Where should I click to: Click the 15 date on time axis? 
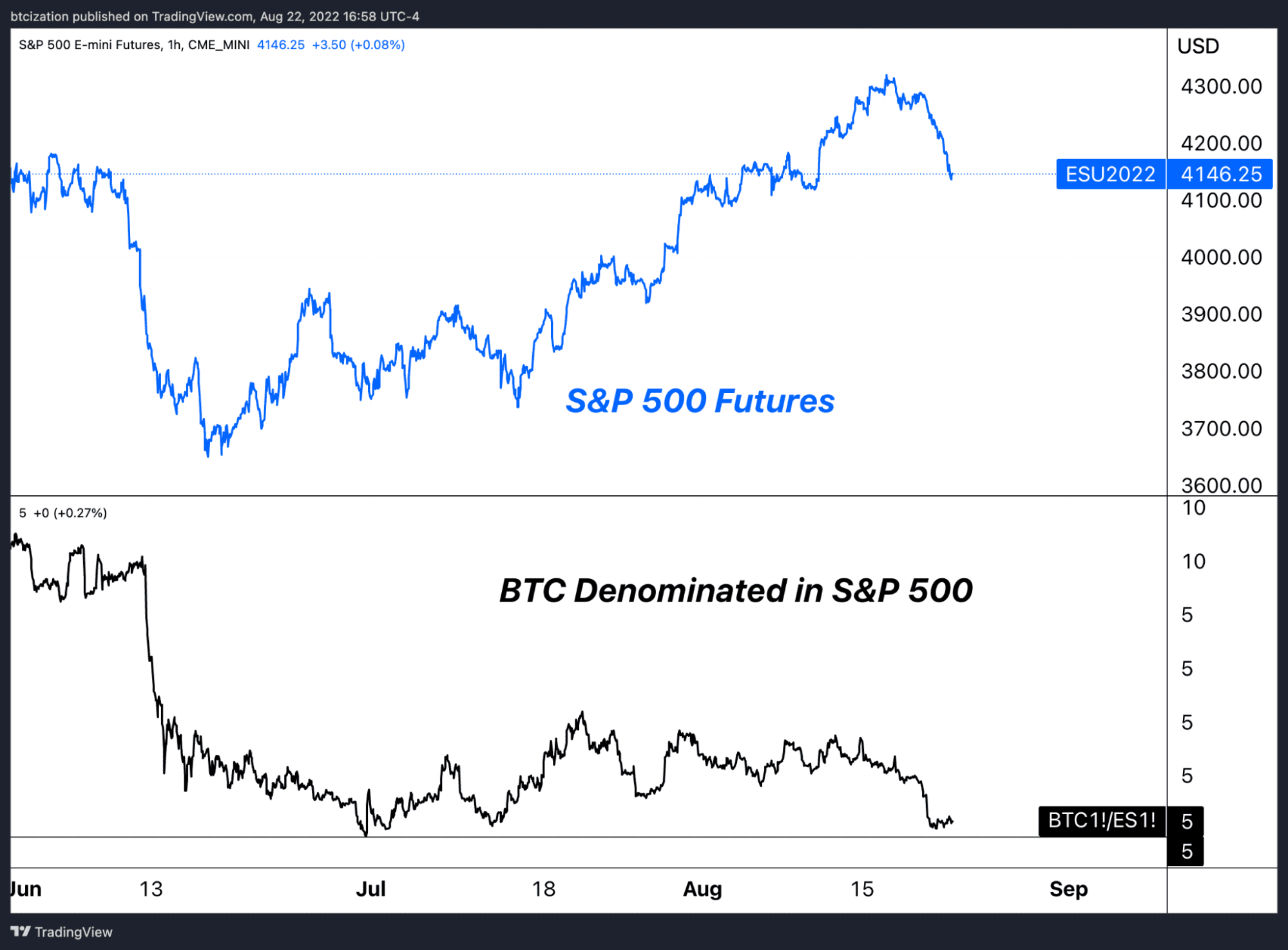(861, 889)
